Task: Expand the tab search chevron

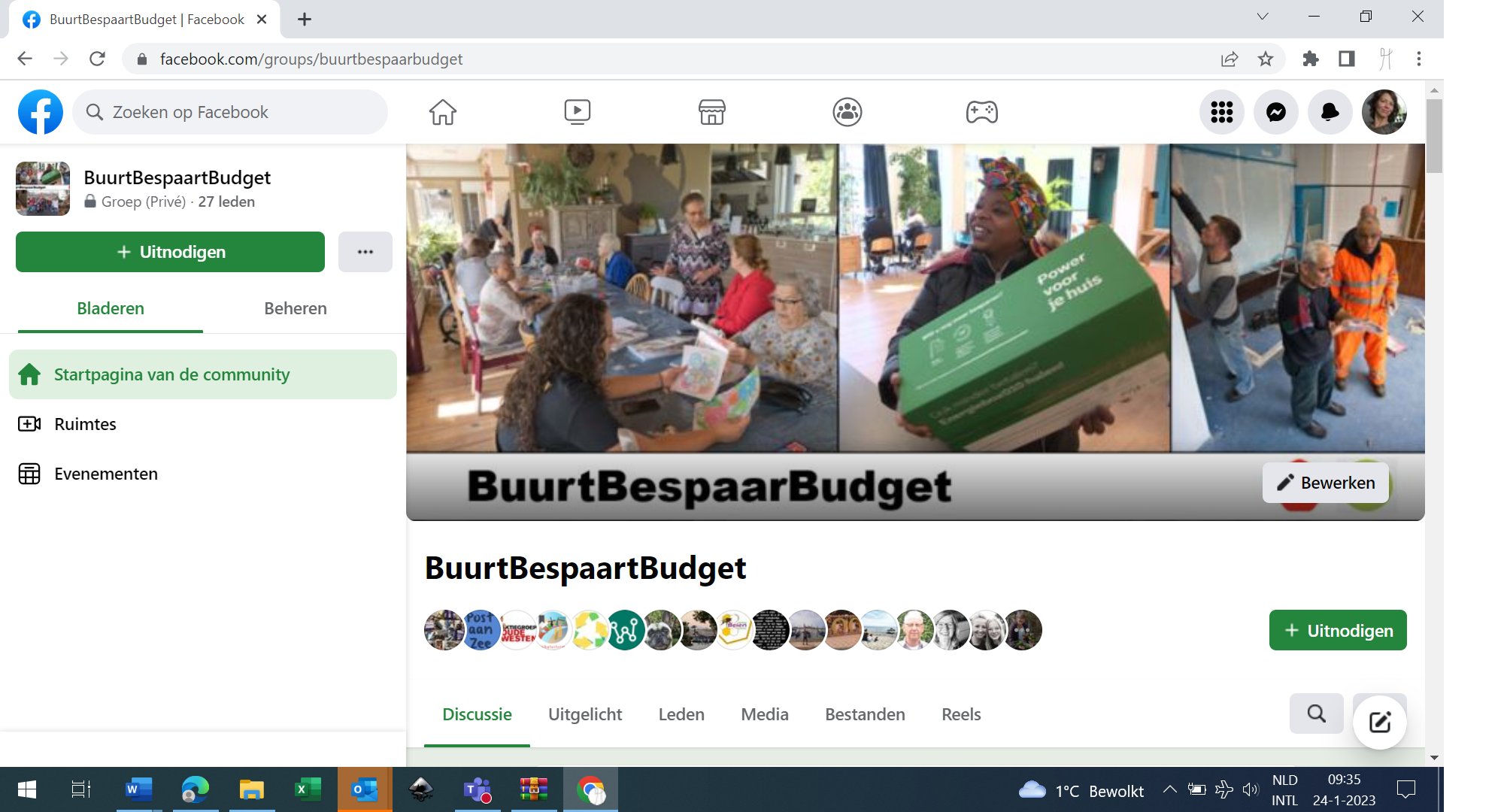Action: coord(1263,17)
